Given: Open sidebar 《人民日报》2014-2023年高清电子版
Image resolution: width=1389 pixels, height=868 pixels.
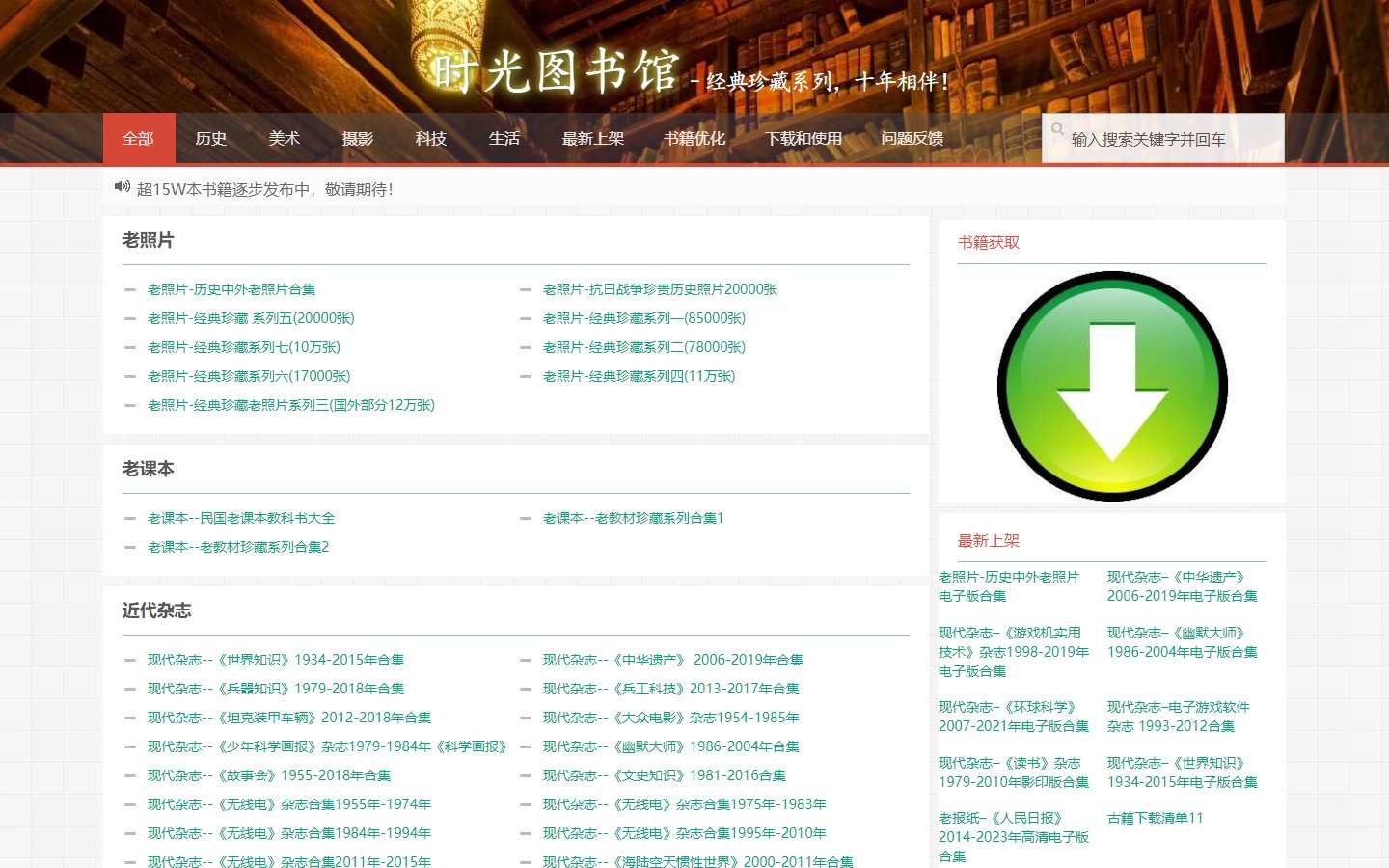Looking at the screenshot, I should pyautogui.click(x=1014, y=837).
